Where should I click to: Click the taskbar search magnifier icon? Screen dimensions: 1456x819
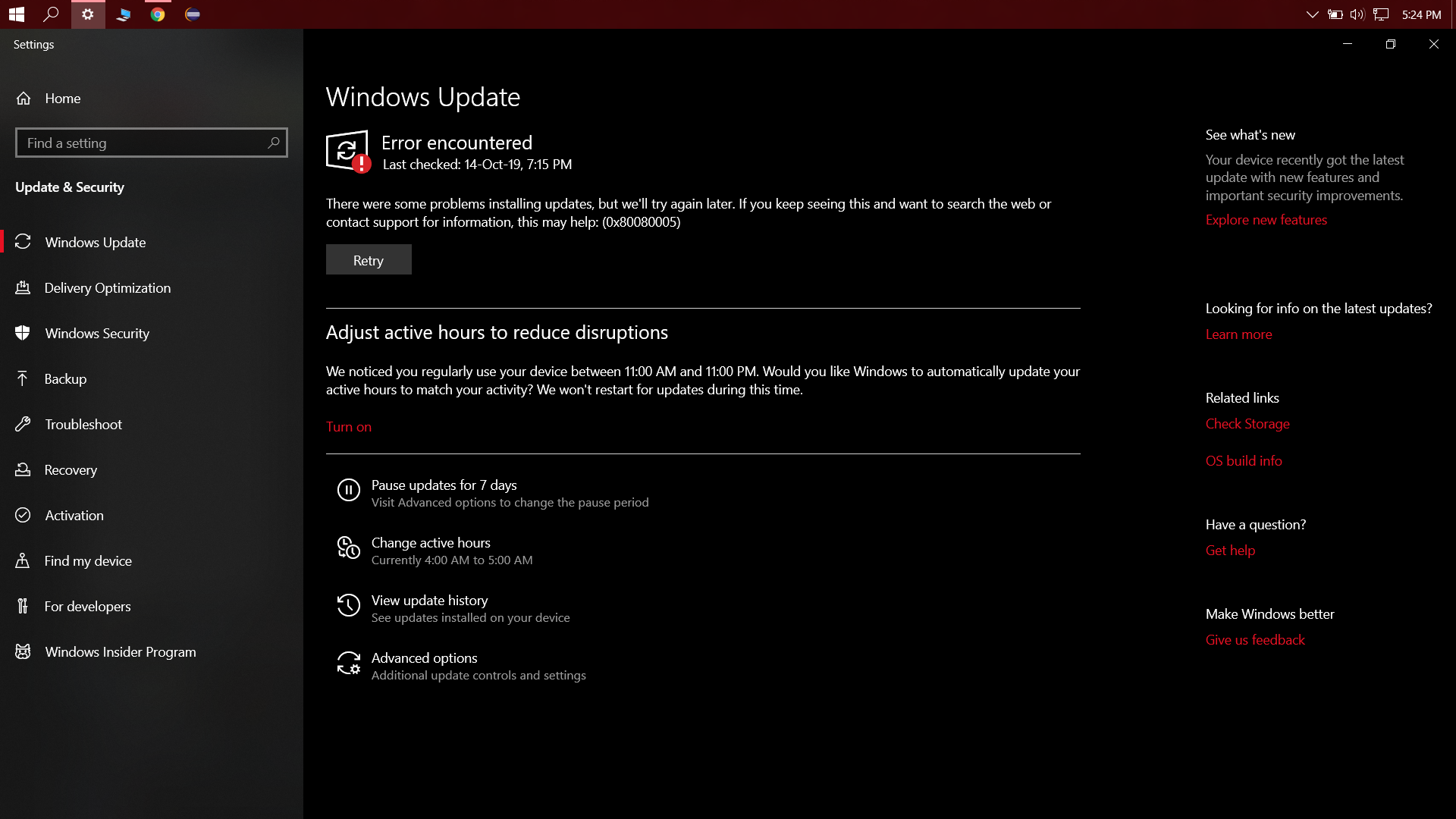[52, 14]
